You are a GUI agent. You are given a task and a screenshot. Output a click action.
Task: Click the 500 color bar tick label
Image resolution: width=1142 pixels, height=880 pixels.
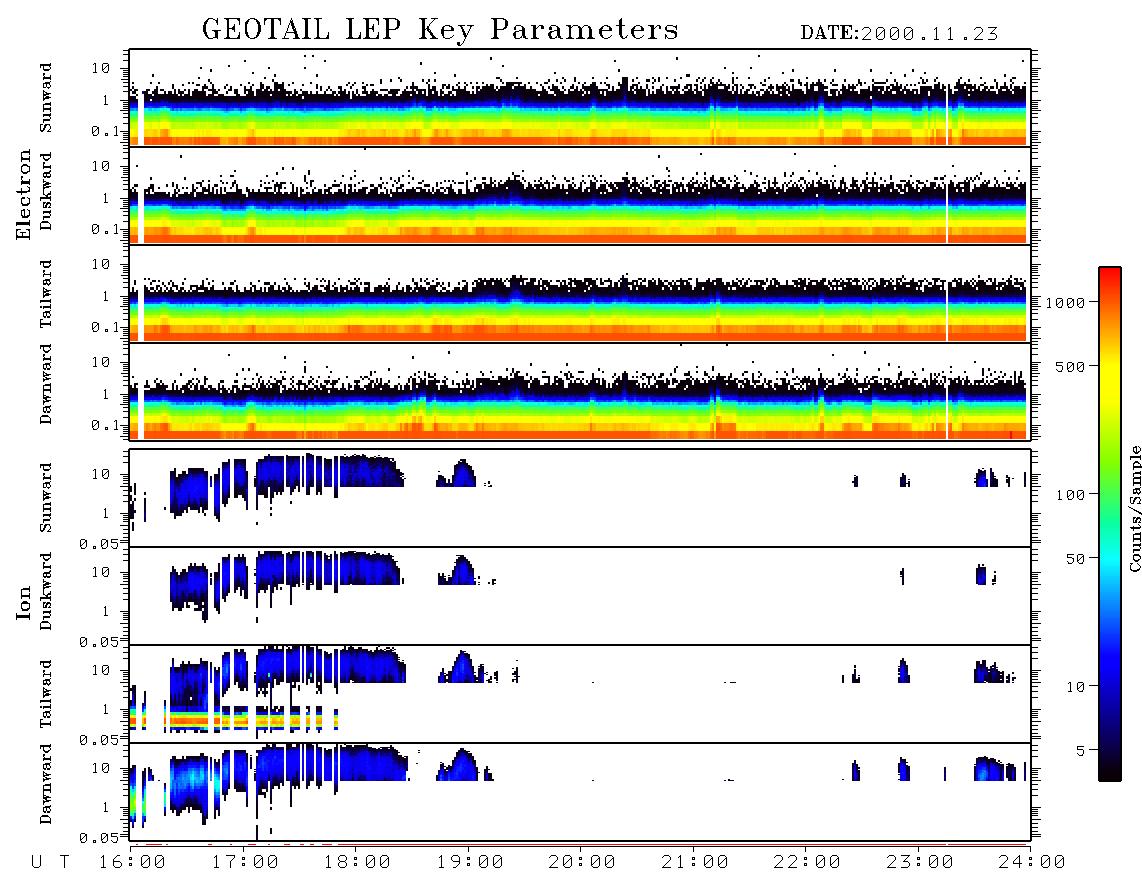coord(1070,366)
